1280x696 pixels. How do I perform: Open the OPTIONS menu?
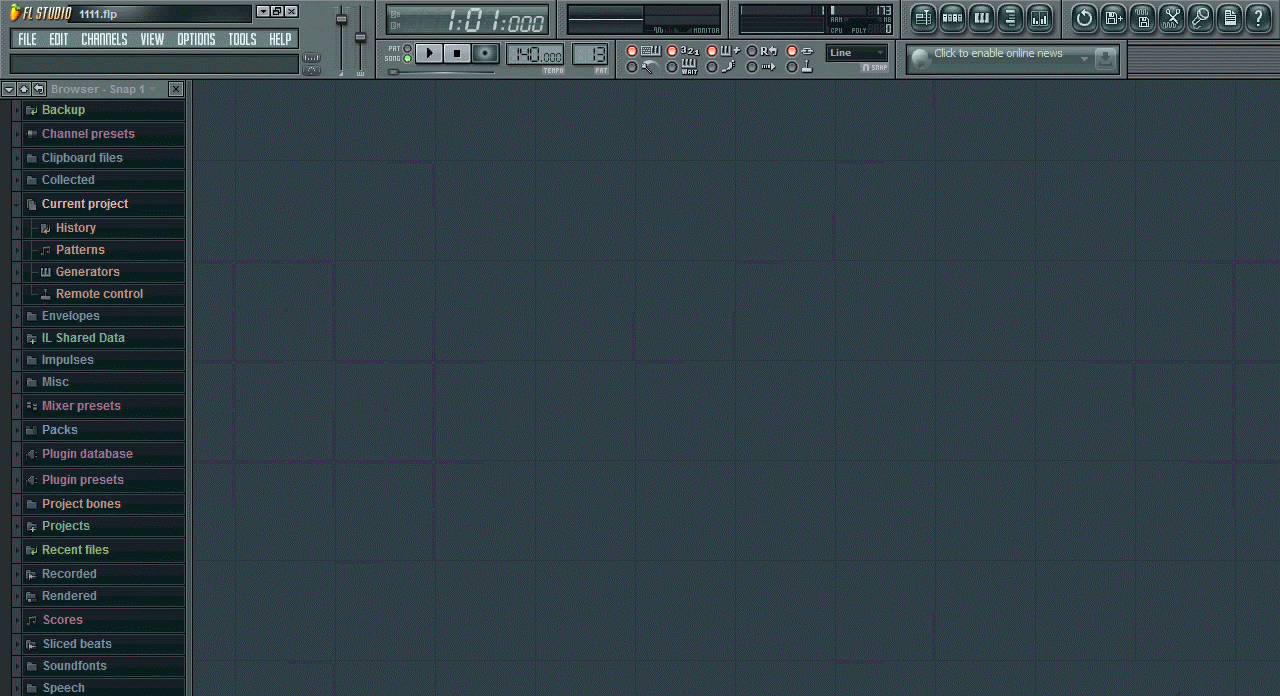pos(196,39)
